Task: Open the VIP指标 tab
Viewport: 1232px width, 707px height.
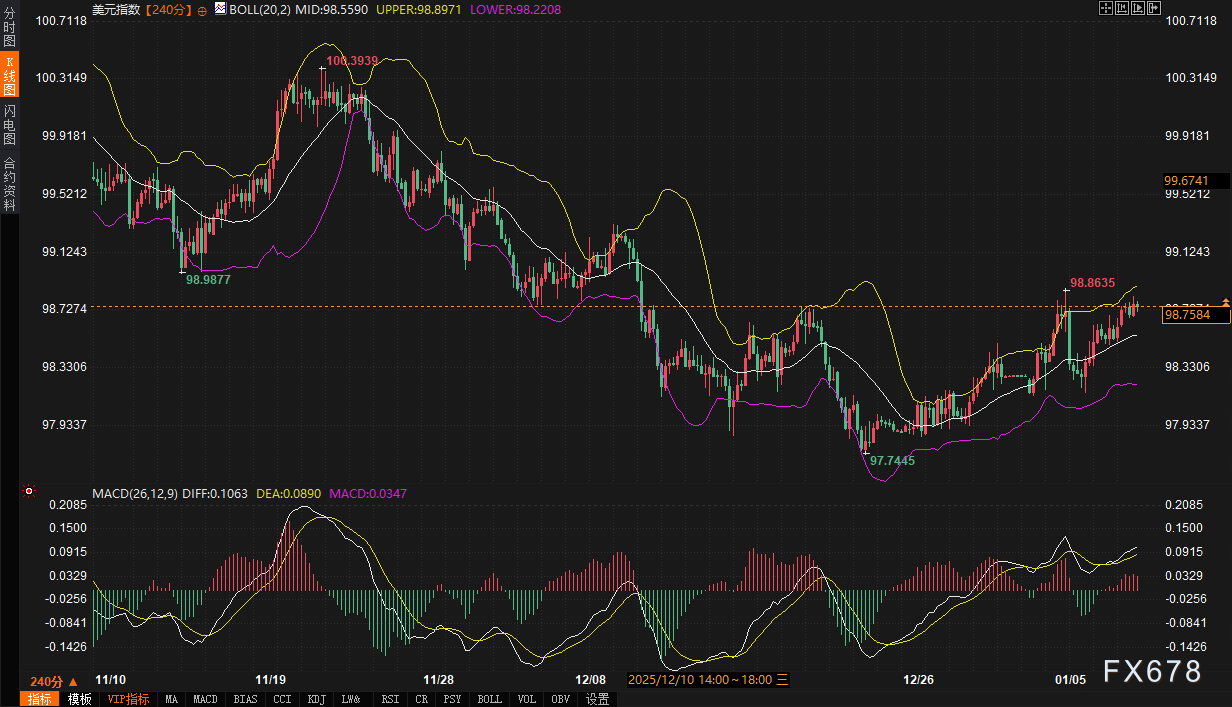Action: coord(128,699)
